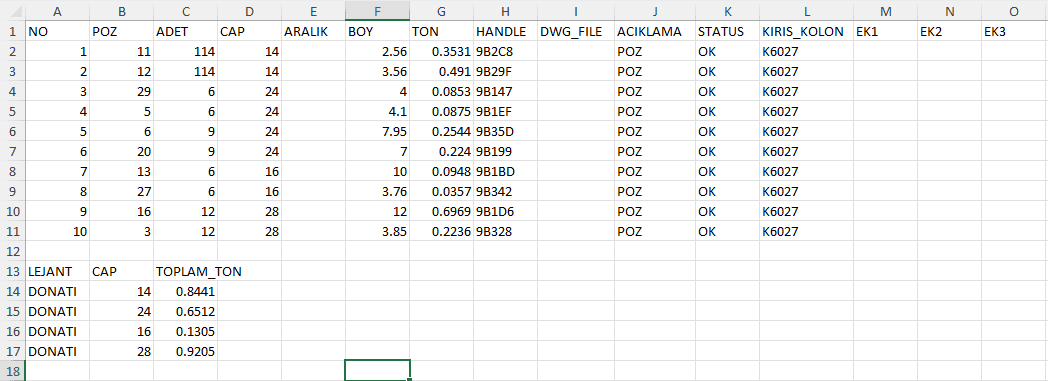The image size is (1048, 381).
Task: Select TON value 0.2236
Action: (x=442, y=232)
